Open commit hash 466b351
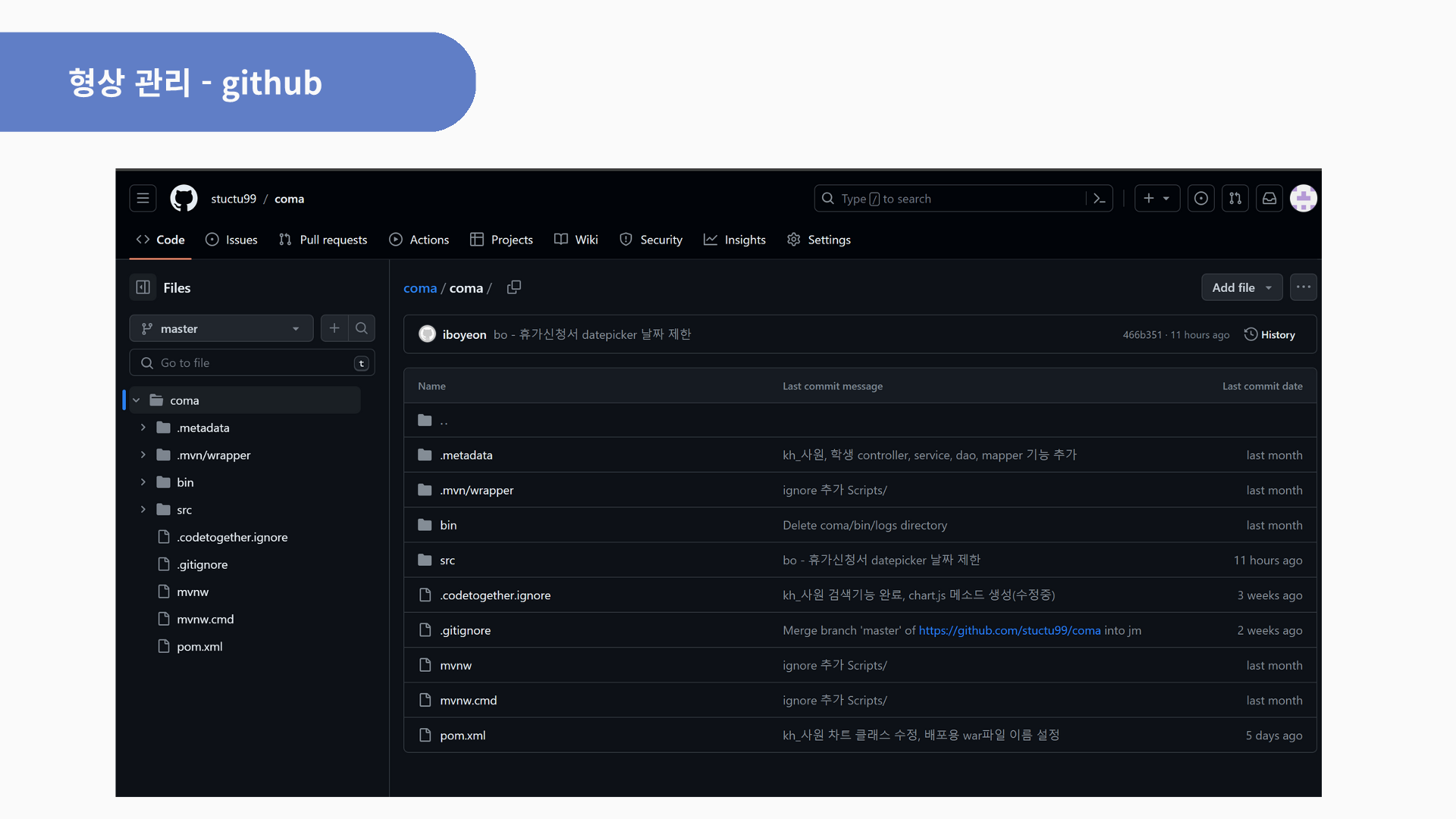 coord(1142,335)
